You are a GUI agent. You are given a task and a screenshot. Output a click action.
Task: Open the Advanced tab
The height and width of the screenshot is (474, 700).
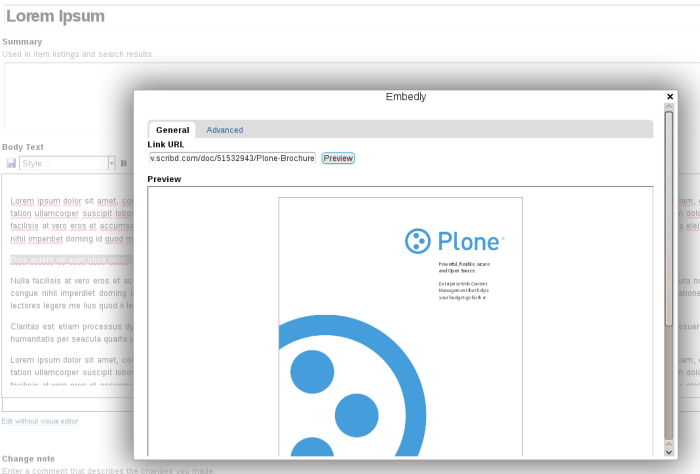(225, 130)
